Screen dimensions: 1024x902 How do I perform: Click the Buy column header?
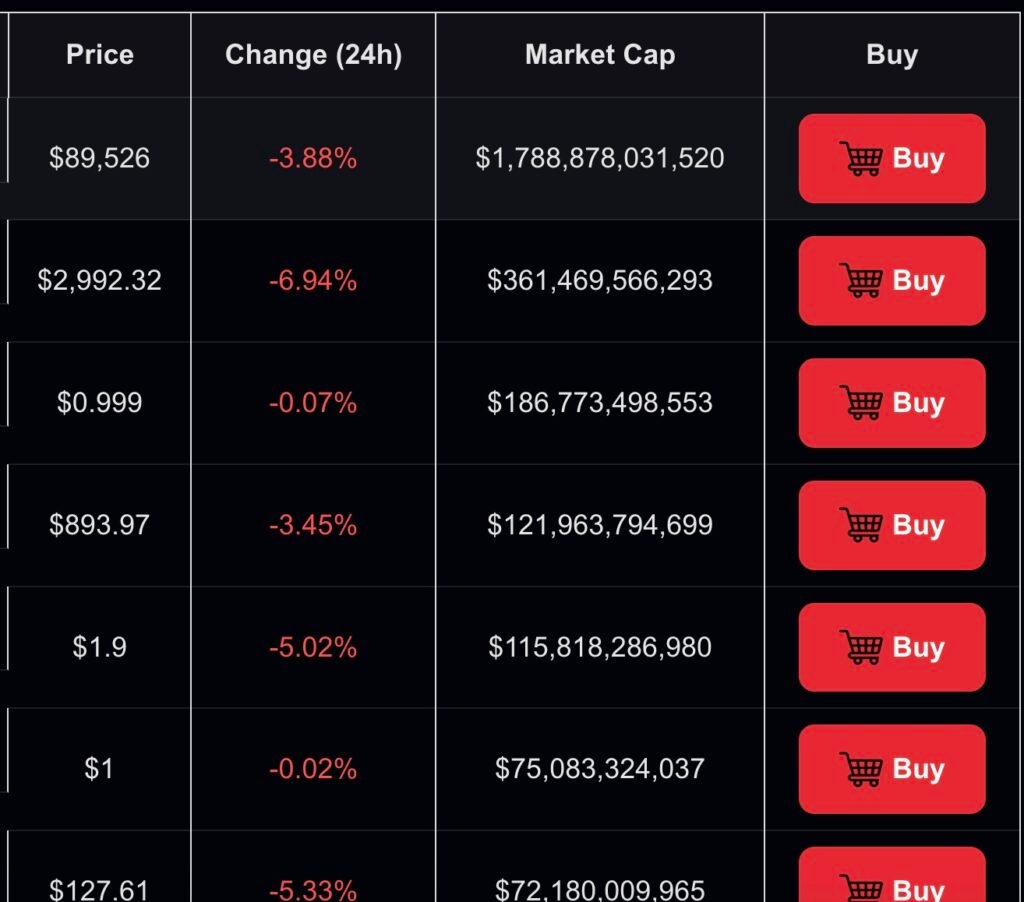(891, 55)
